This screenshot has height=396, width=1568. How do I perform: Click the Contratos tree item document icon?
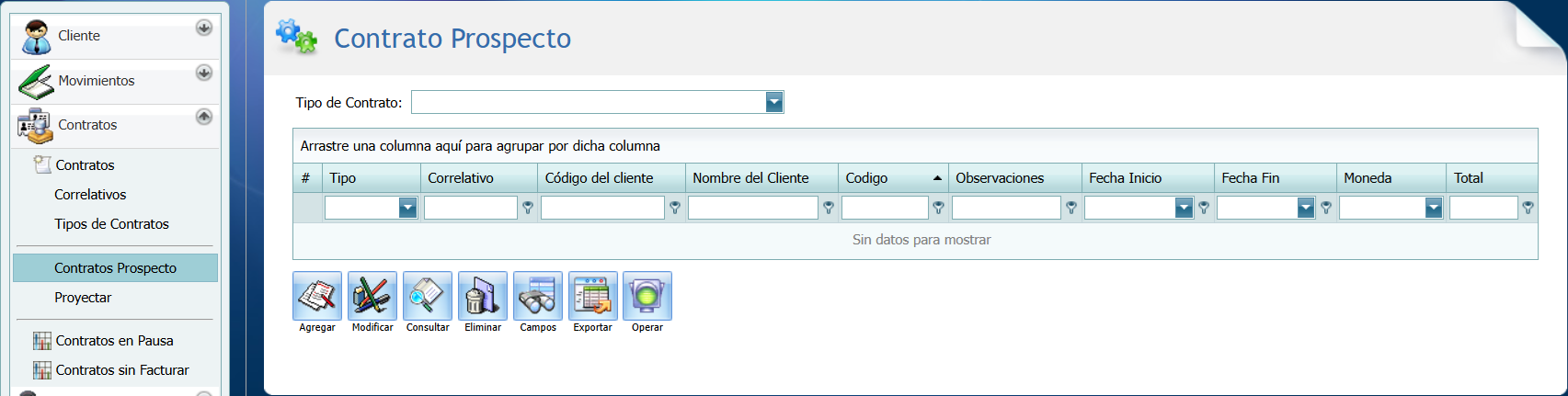pos(42,164)
